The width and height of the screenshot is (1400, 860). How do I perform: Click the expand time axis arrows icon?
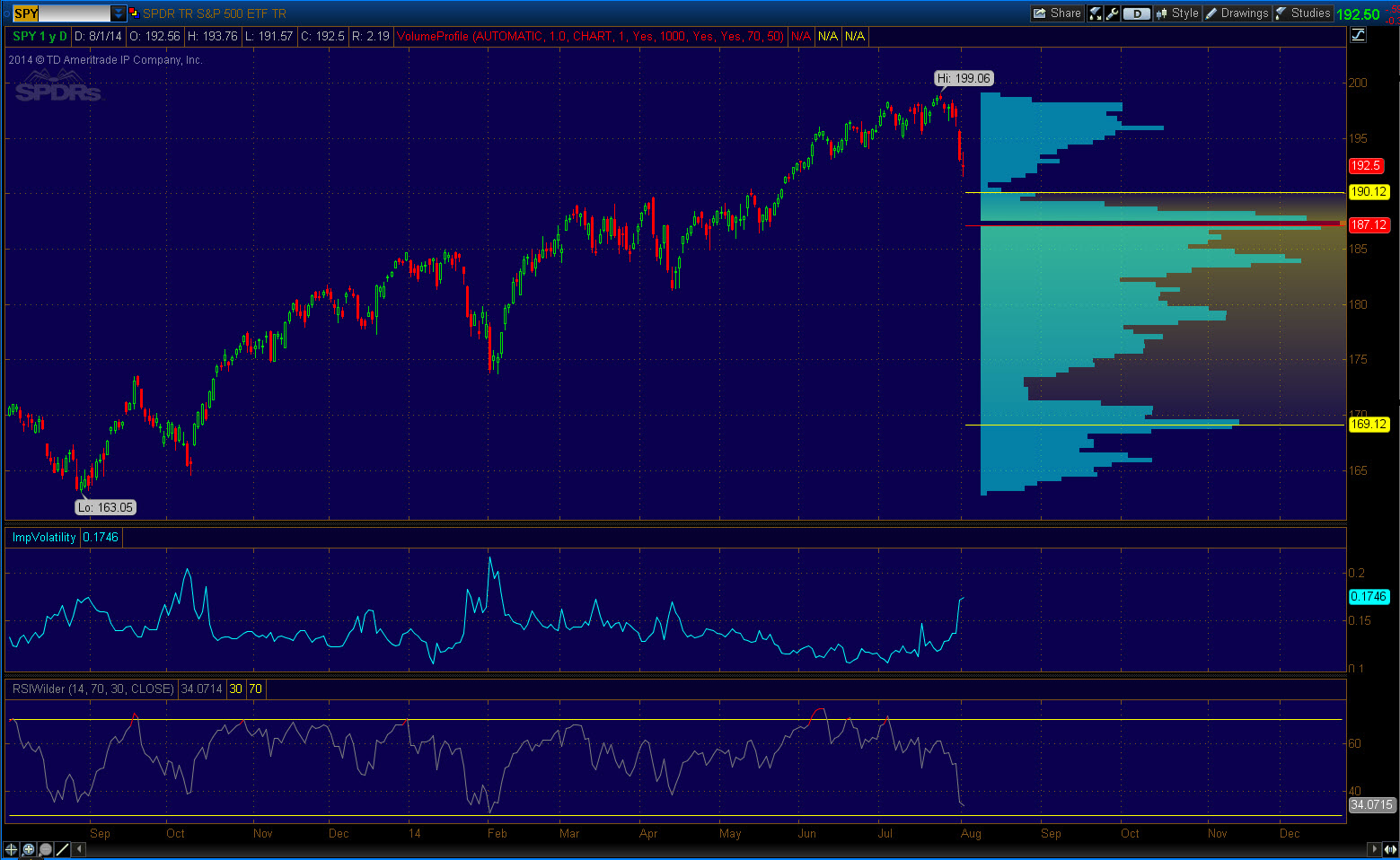[x=1390, y=848]
